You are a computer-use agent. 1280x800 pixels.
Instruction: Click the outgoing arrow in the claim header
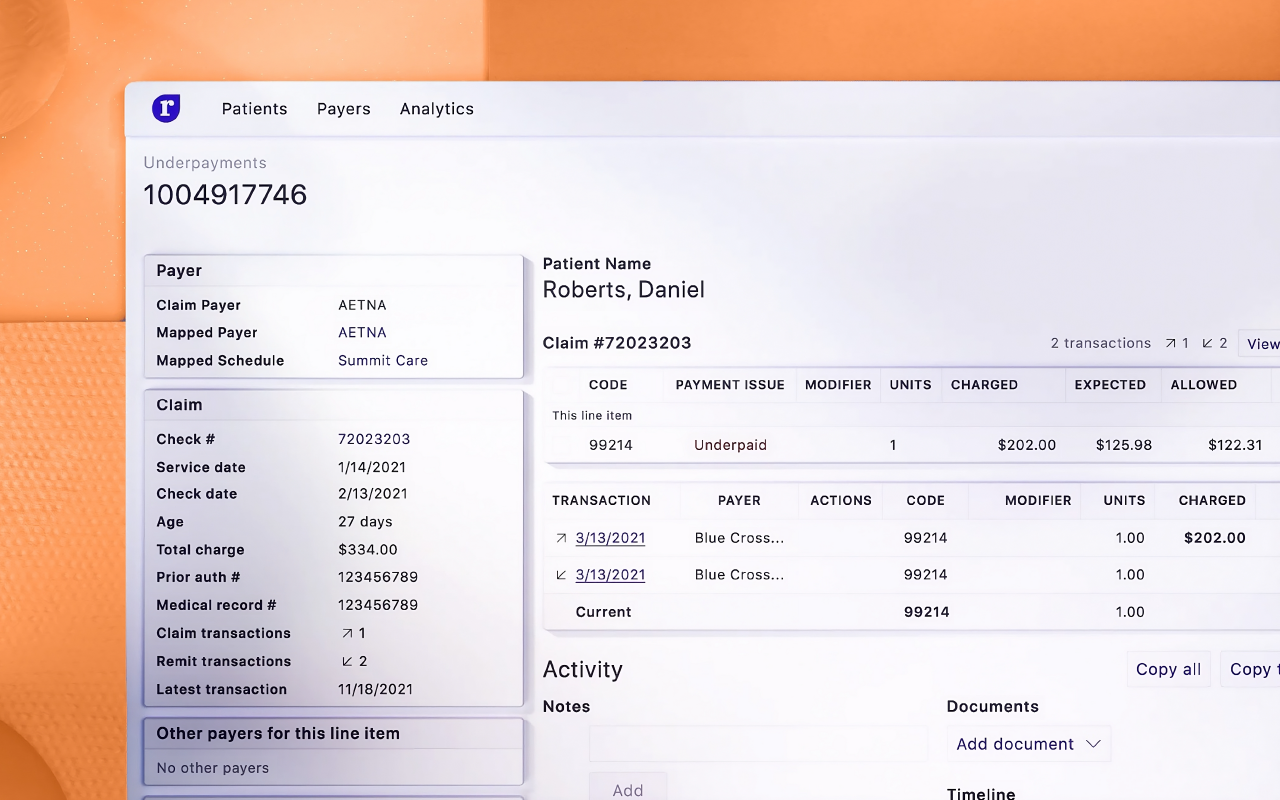click(1171, 343)
